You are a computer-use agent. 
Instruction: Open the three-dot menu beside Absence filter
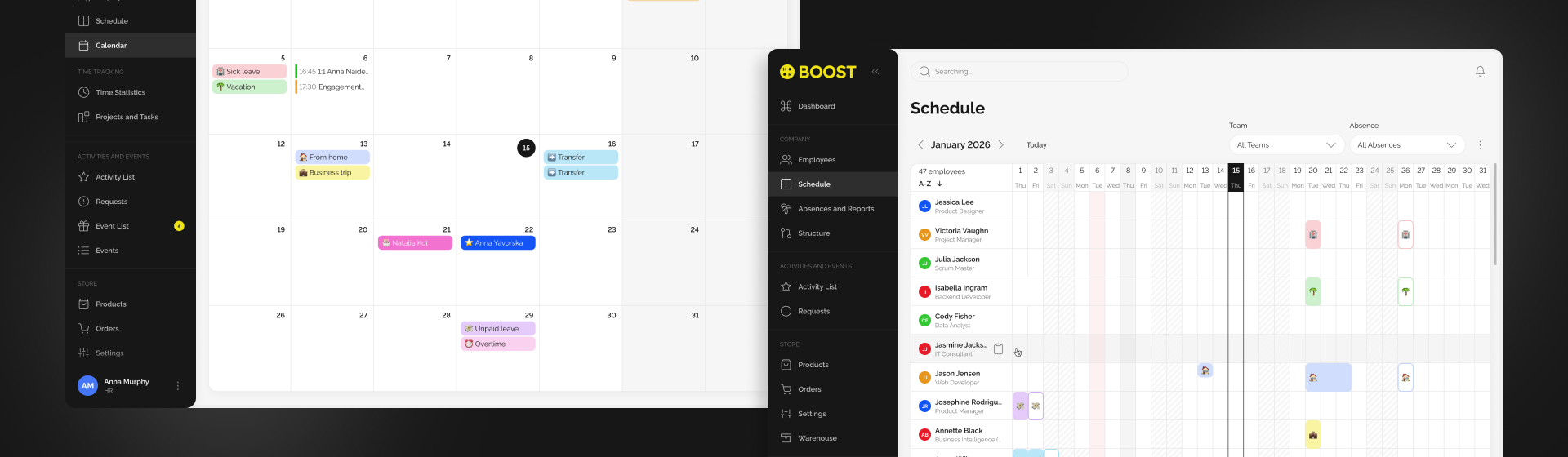(1480, 145)
